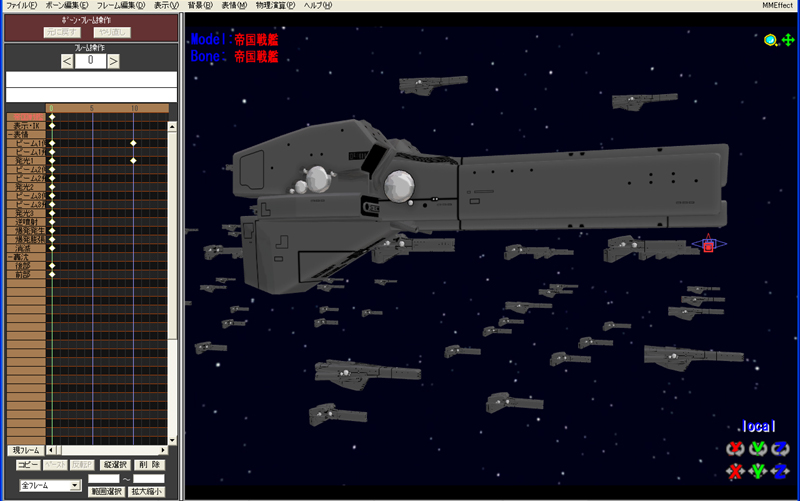
Task: Click the green Y rotation icon
Action: (758, 448)
